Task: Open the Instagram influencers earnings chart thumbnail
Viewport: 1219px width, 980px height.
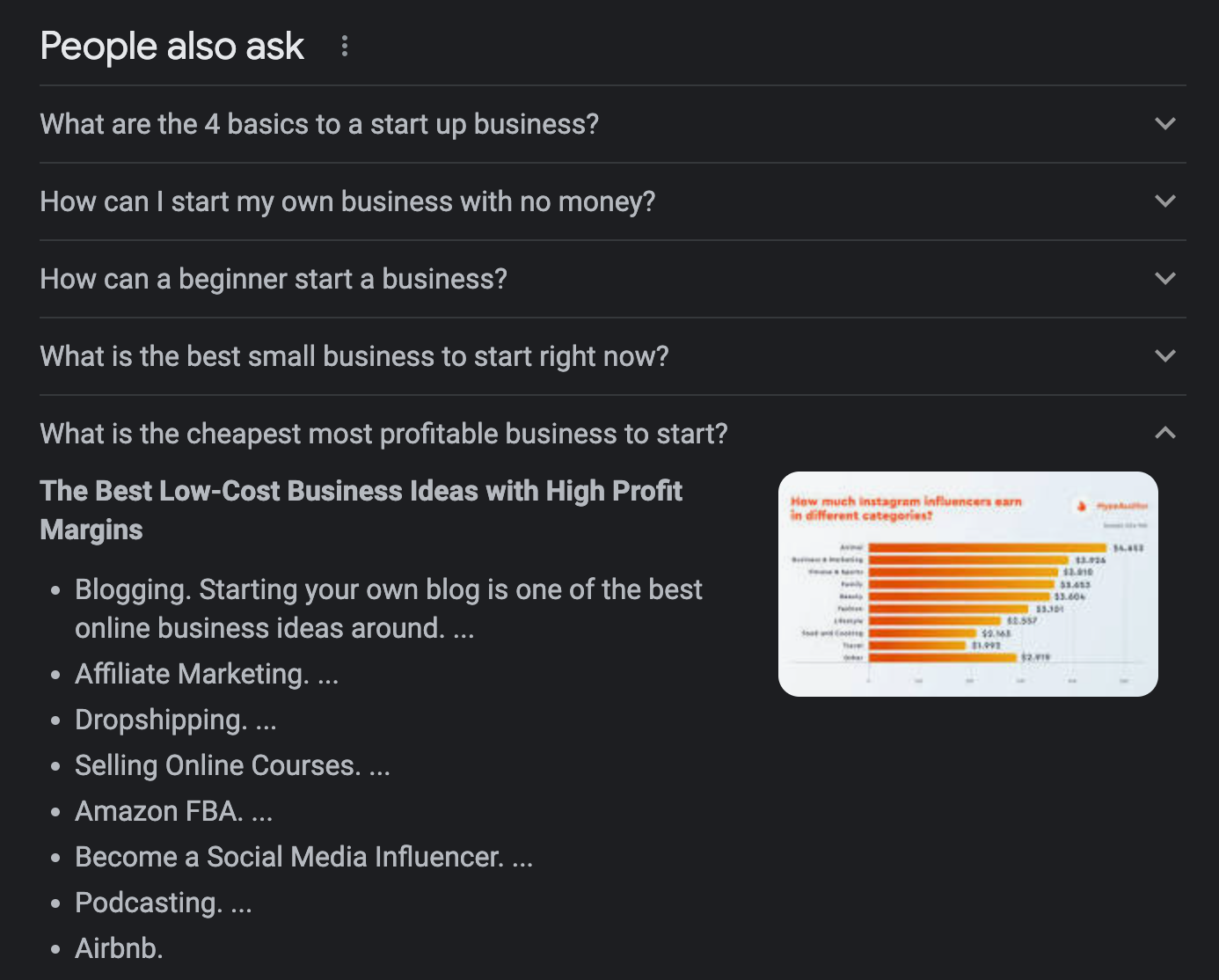Action: (x=967, y=583)
